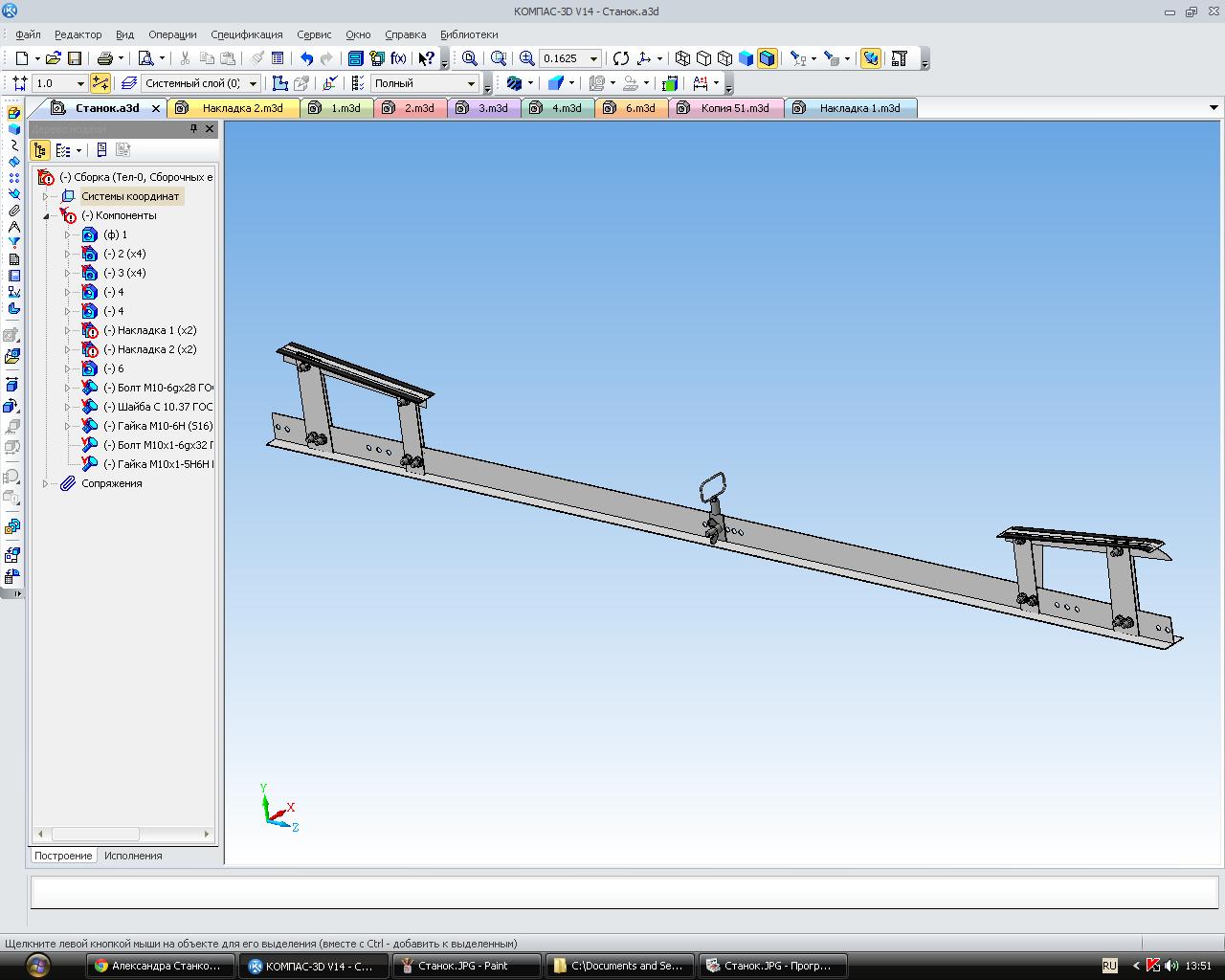Screen dimensions: 1225x980
Task: Toggle pin on the model tree panel
Action: (193, 128)
